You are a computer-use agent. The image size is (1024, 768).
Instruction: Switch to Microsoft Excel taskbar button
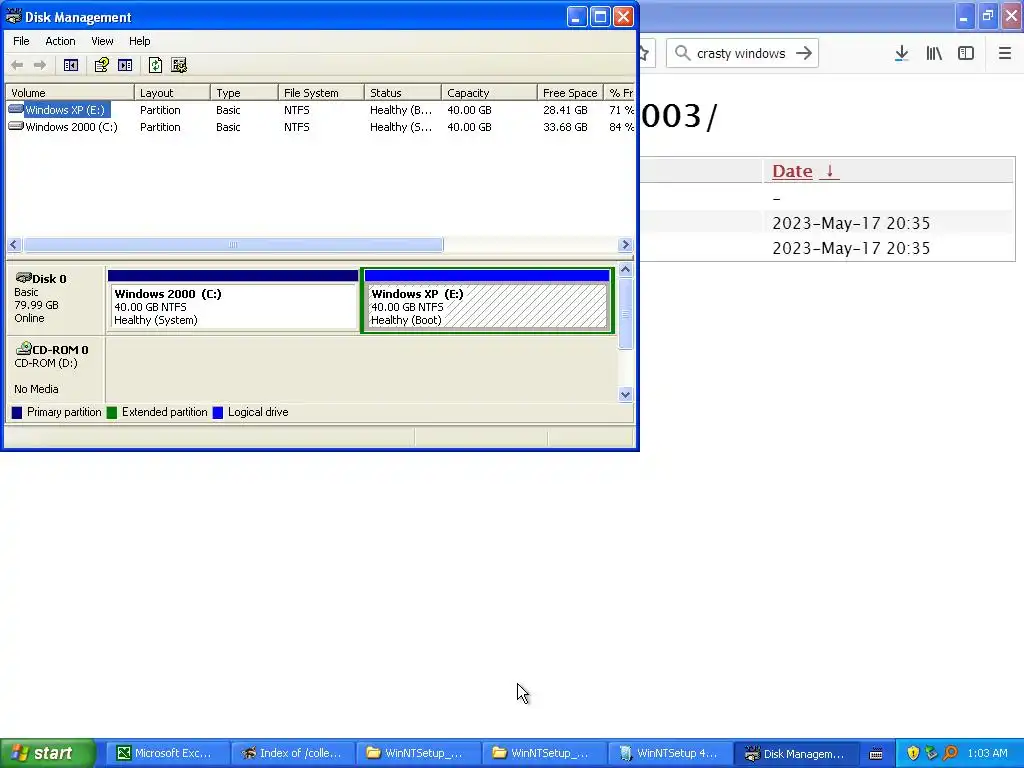pos(167,754)
